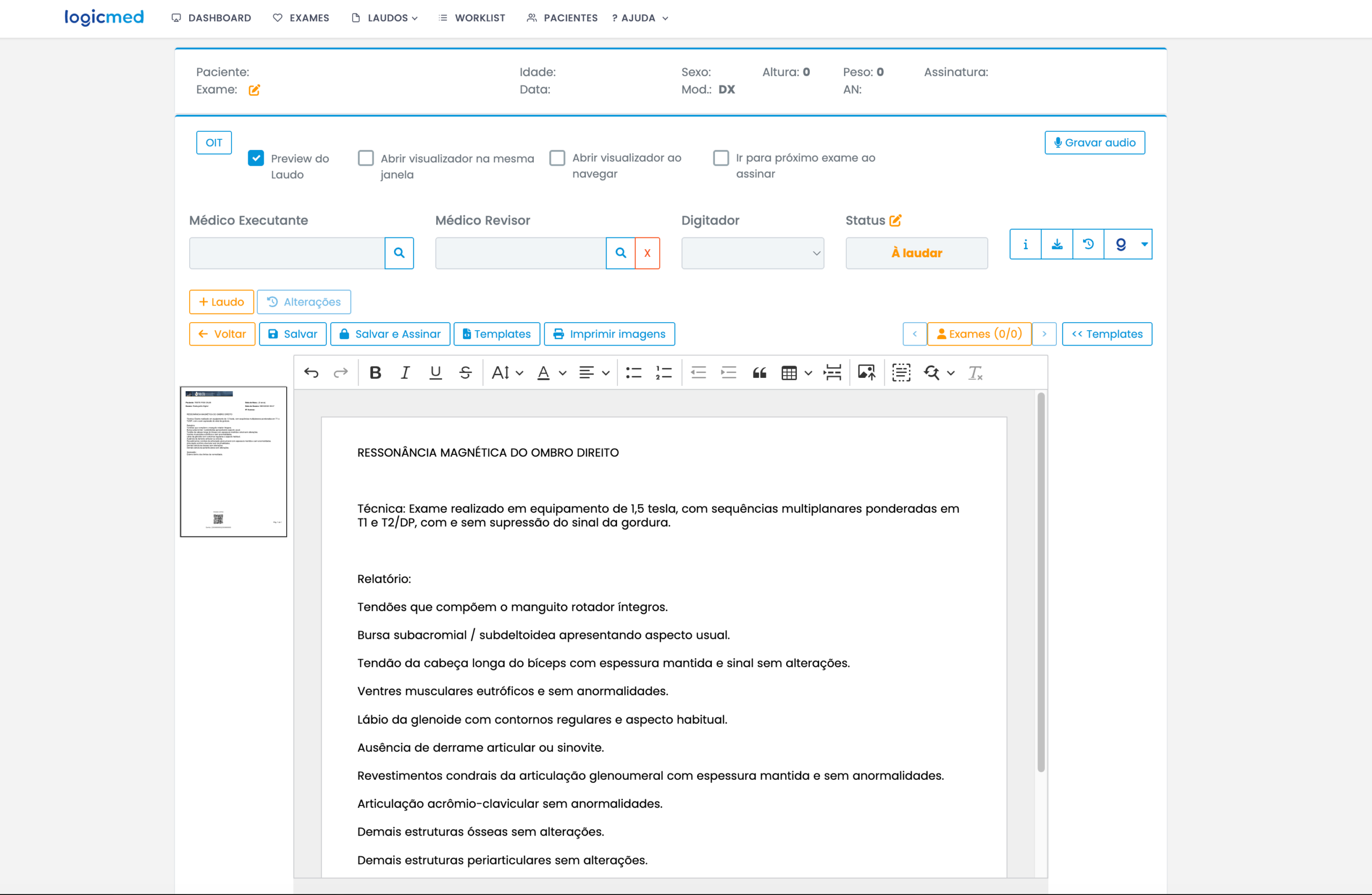Increase the paragraph indent
Screen dimensions: 1372x895
tap(729, 373)
